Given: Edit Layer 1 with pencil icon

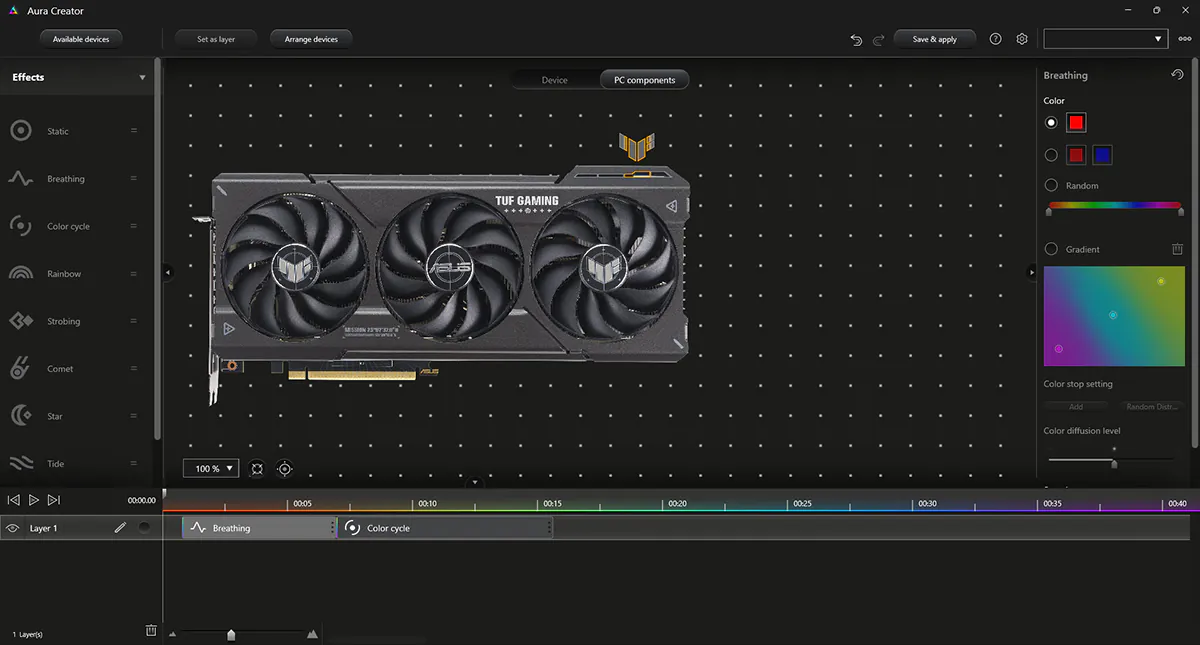Looking at the screenshot, I should pyautogui.click(x=120, y=528).
